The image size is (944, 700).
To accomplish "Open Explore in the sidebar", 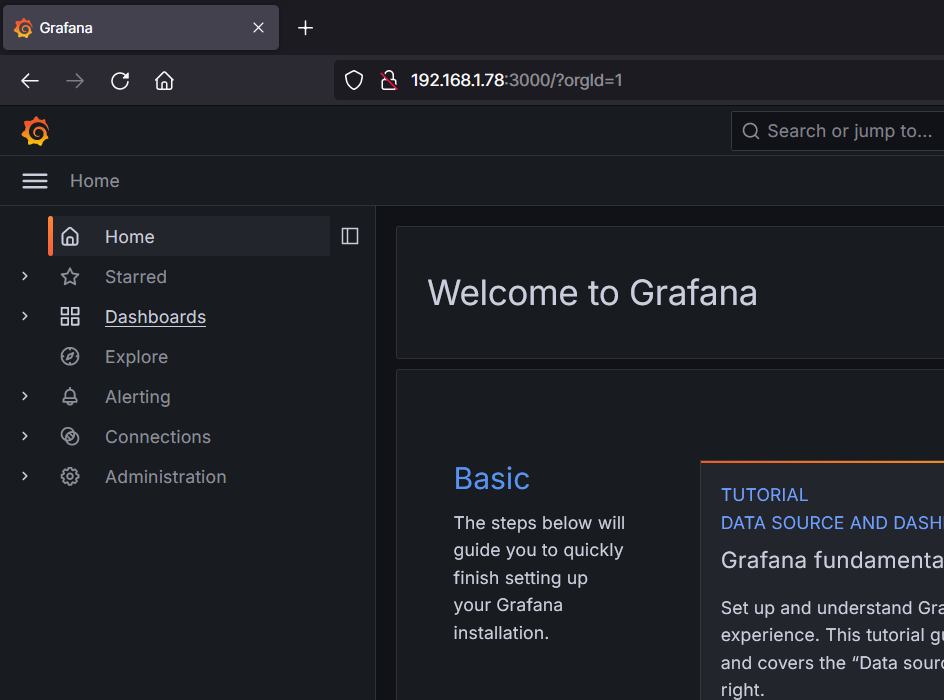I will point(136,357).
